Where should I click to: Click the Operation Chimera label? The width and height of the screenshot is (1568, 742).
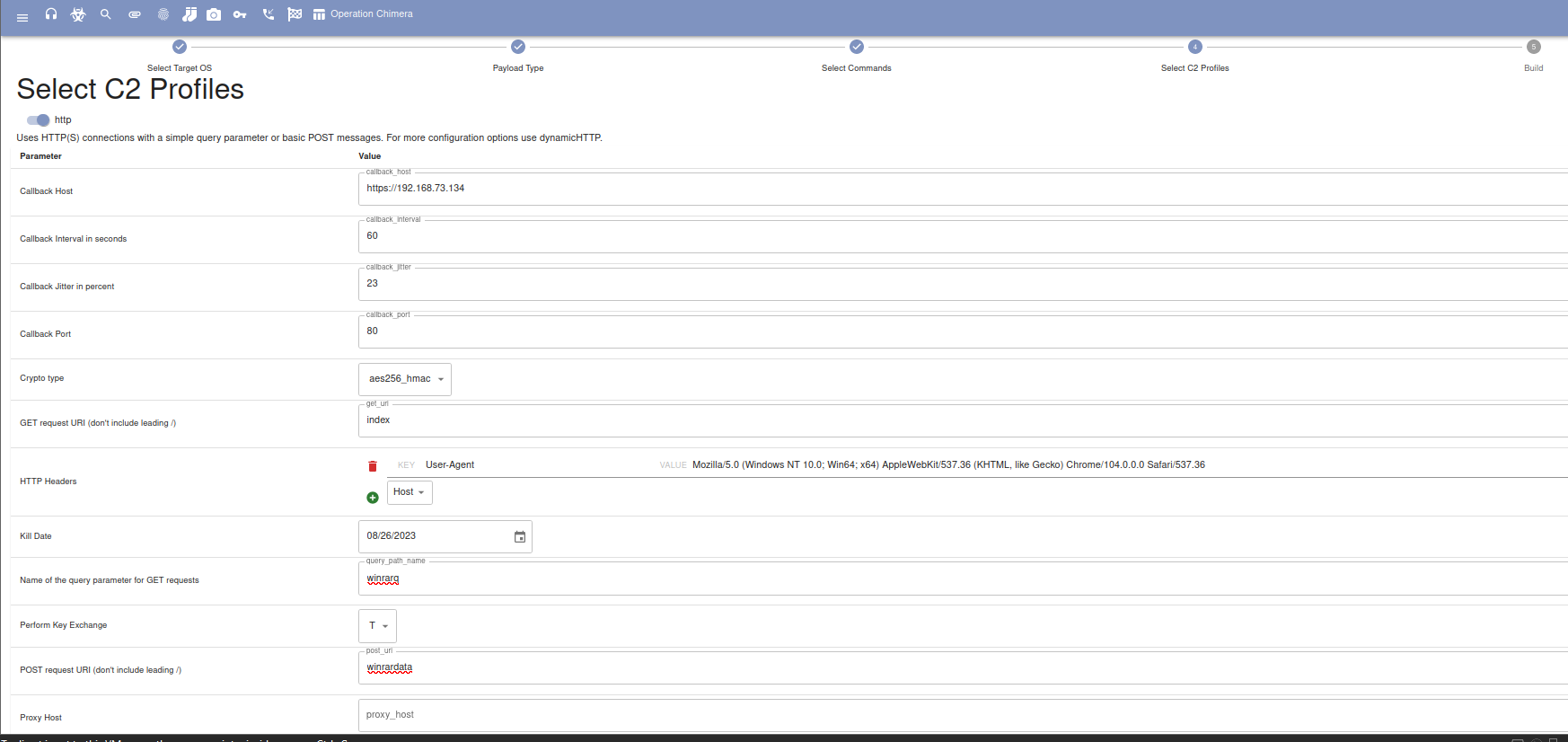point(372,14)
